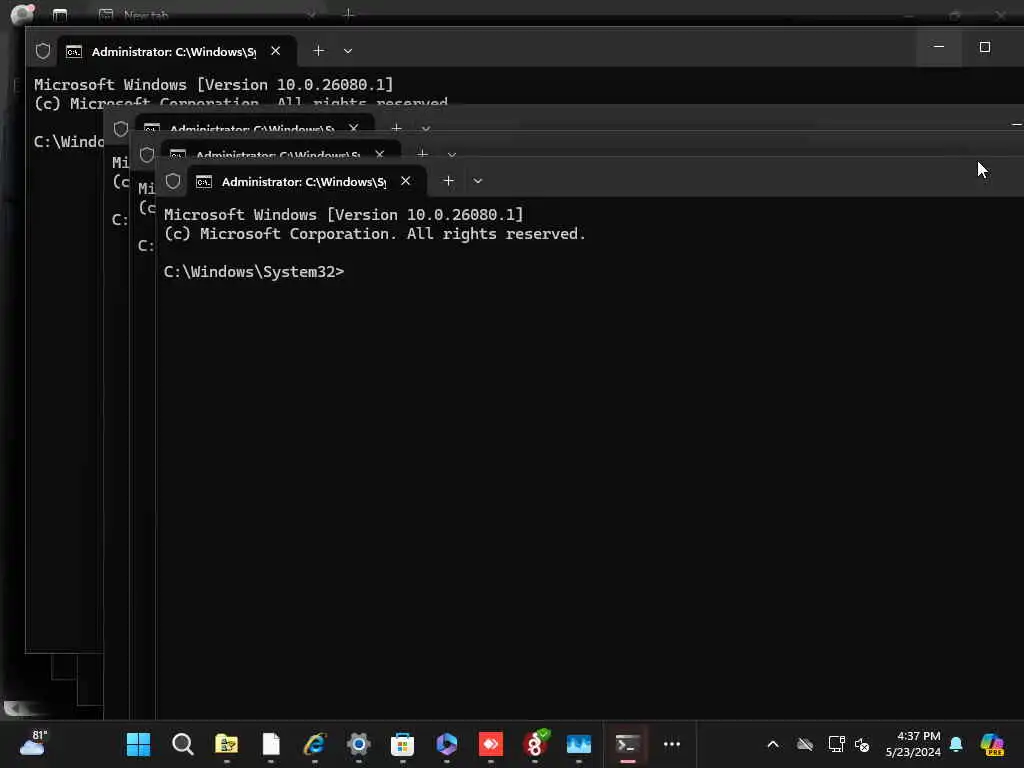Launch Copilot preview from the taskbar corner

coord(992,744)
